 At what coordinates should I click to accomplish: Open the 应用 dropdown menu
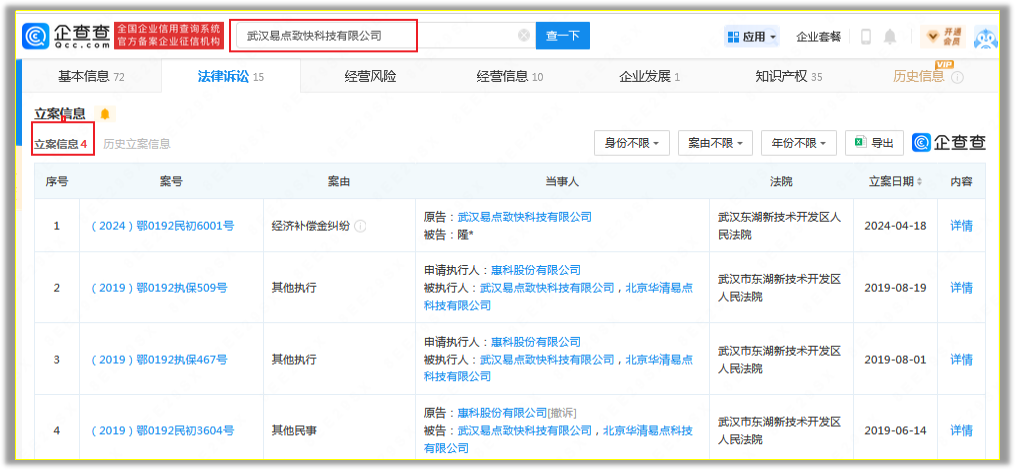(752, 37)
